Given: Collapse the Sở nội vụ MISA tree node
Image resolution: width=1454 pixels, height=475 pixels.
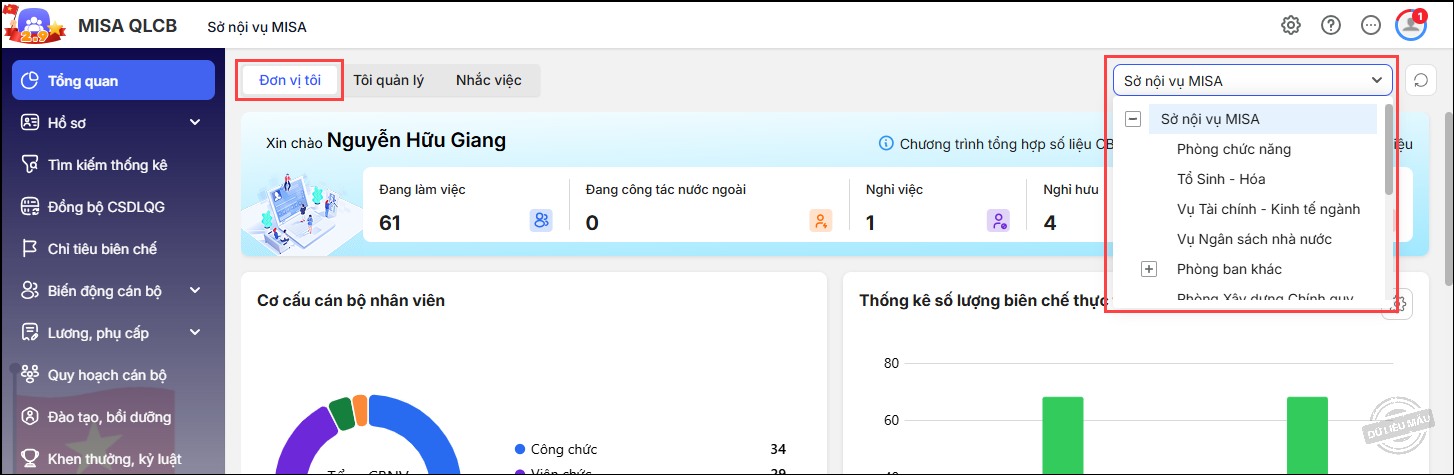Looking at the screenshot, I should pyautogui.click(x=1133, y=119).
